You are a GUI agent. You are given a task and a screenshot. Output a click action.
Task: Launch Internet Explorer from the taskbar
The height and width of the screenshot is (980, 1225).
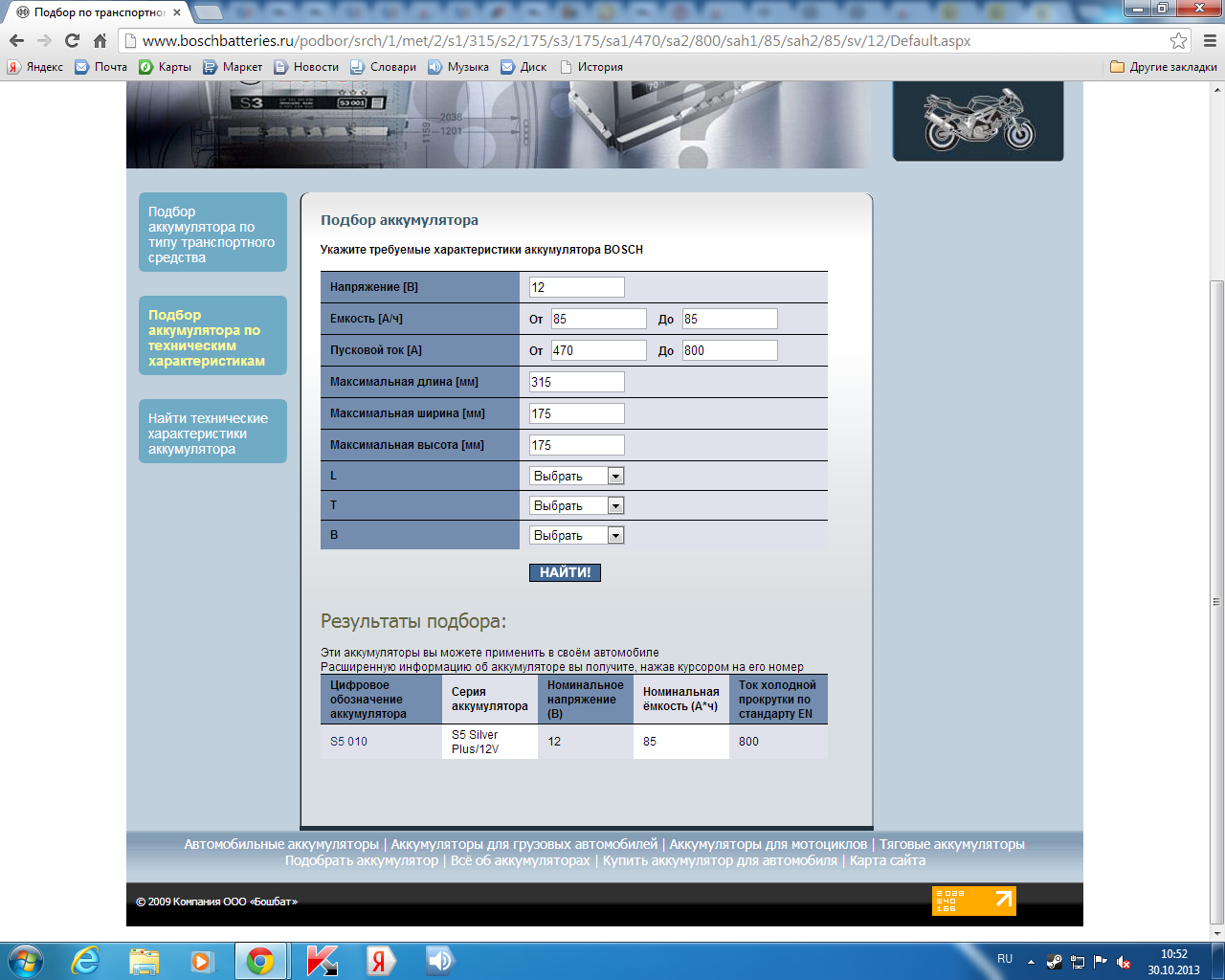[85, 960]
